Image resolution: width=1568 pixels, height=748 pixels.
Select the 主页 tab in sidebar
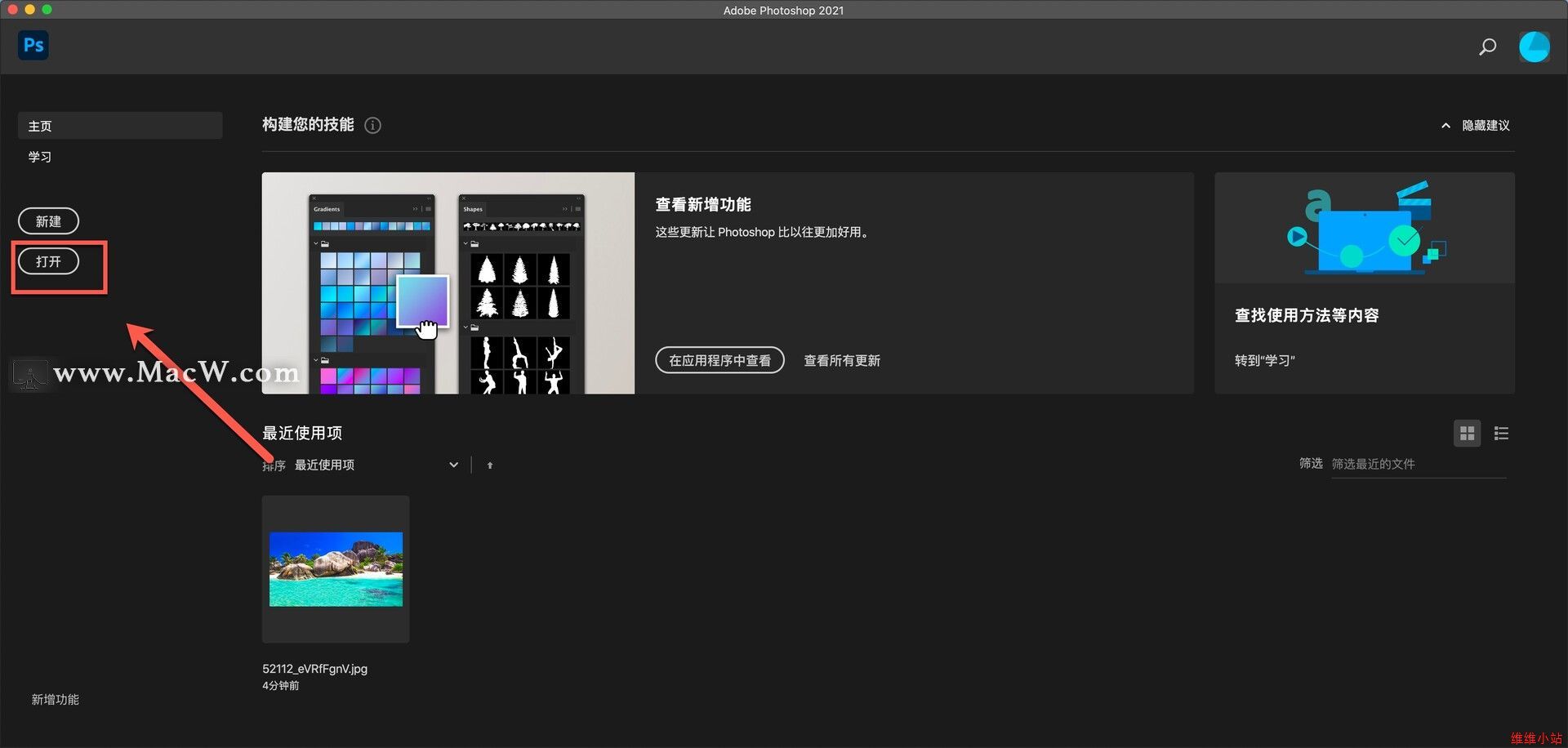(x=120, y=126)
